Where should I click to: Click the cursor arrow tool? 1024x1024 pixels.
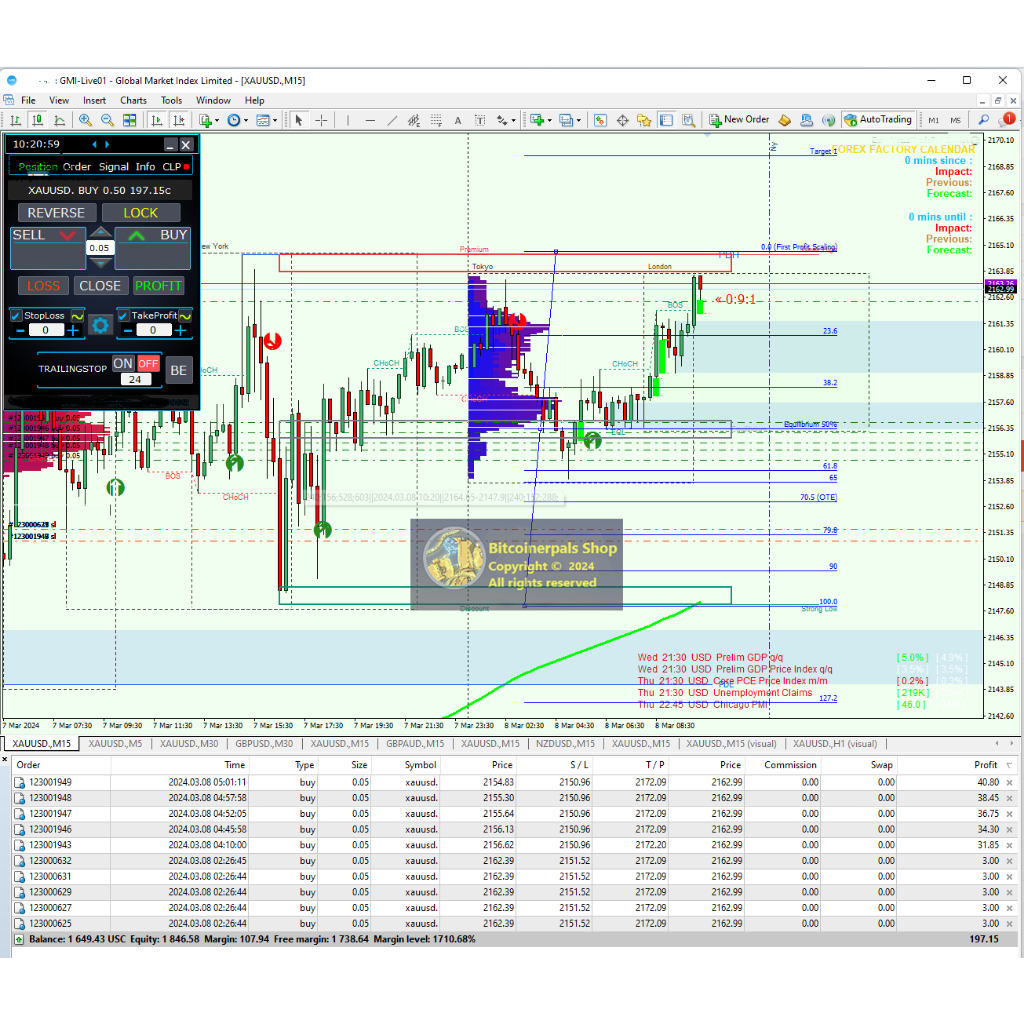[298, 120]
